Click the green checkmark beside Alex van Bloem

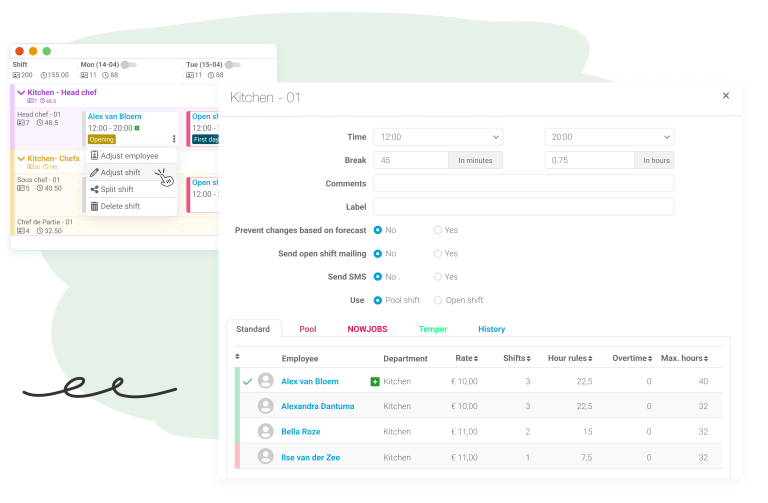pos(247,382)
